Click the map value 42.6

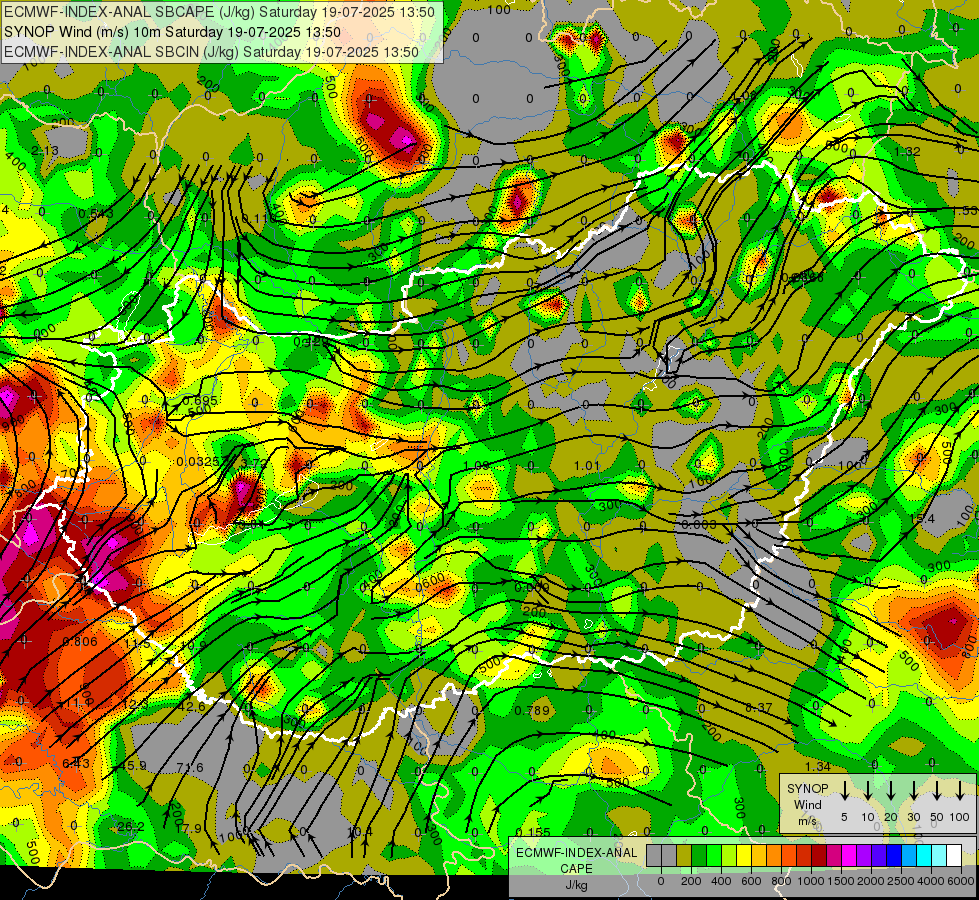pyautogui.click(x=192, y=706)
